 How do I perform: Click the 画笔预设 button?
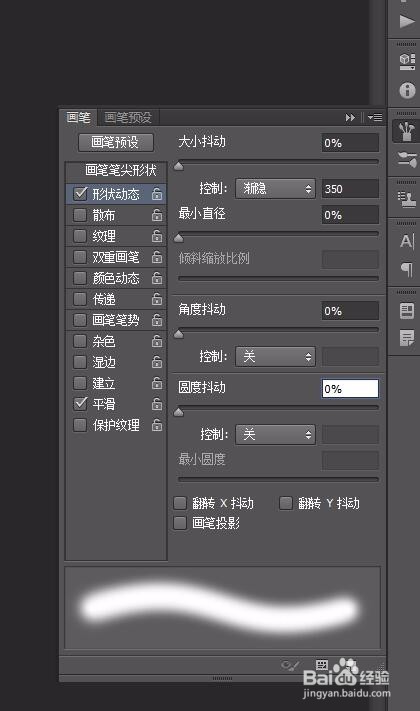[115, 142]
